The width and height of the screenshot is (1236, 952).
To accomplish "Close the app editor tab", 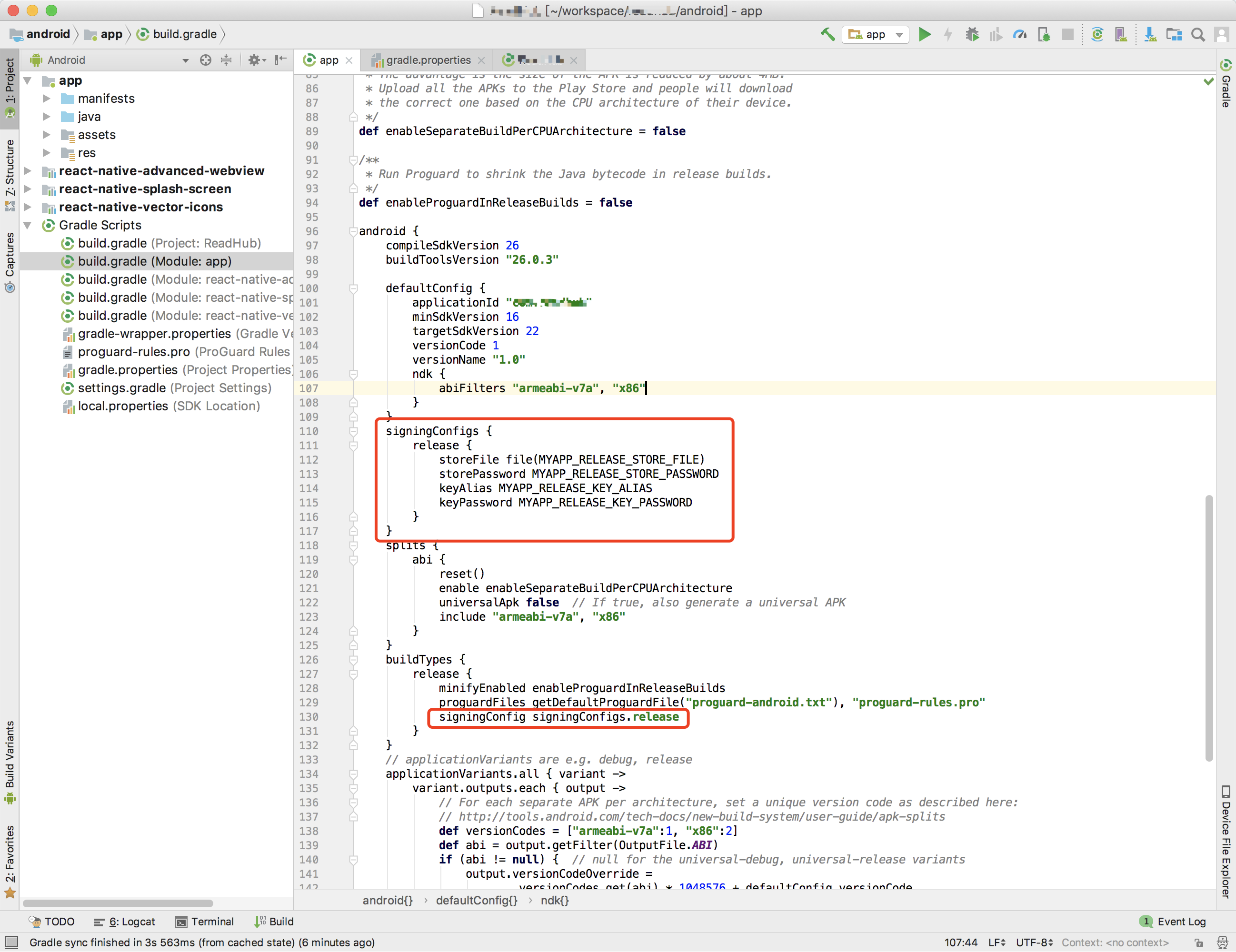I will click(349, 60).
